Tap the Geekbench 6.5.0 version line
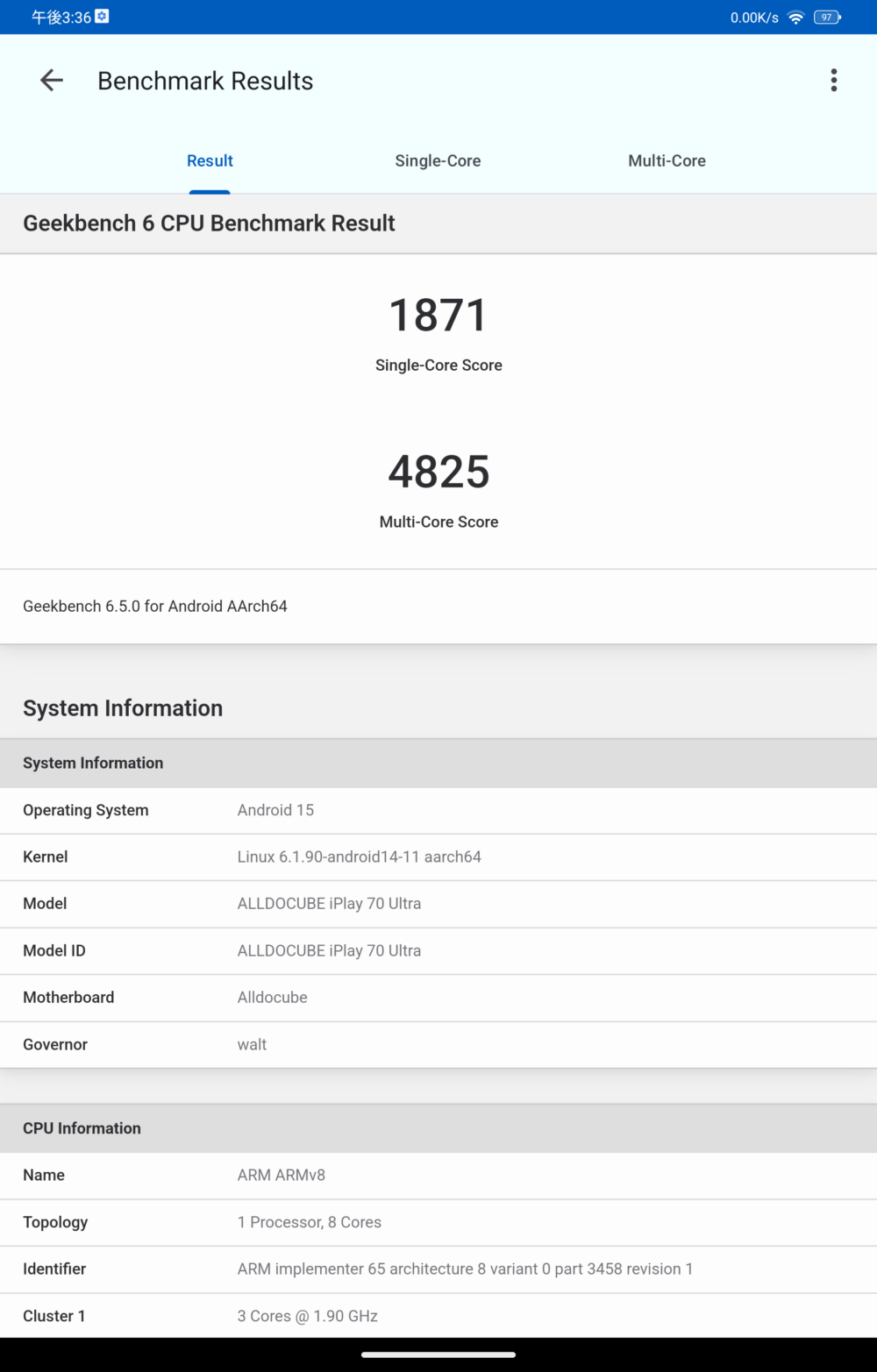The width and height of the screenshot is (877, 1372). pyautogui.click(x=155, y=607)
